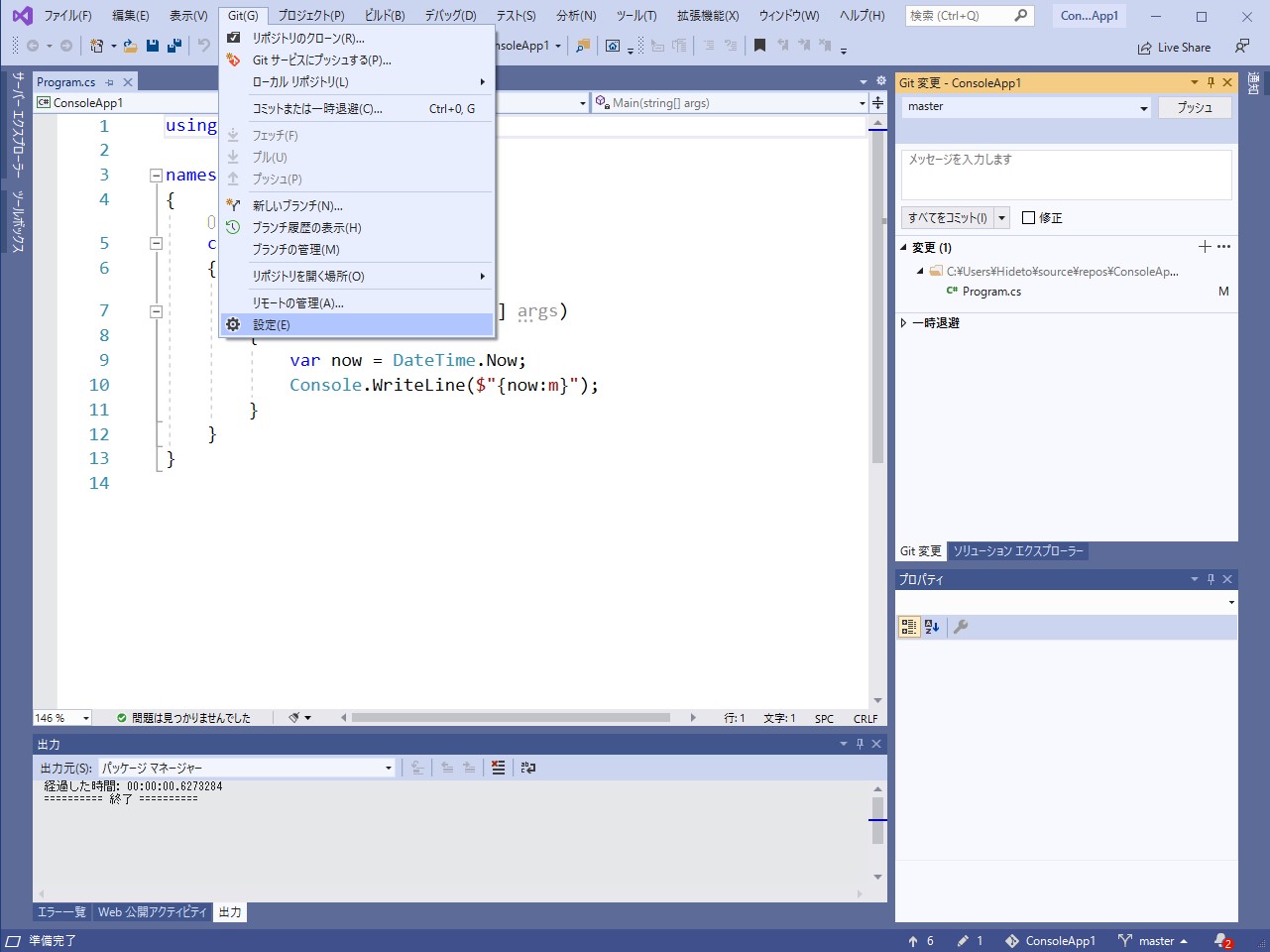Expand the 一時退避 stash section
The width and height of the screenshot is (1270, 952).
pos(903,323)
